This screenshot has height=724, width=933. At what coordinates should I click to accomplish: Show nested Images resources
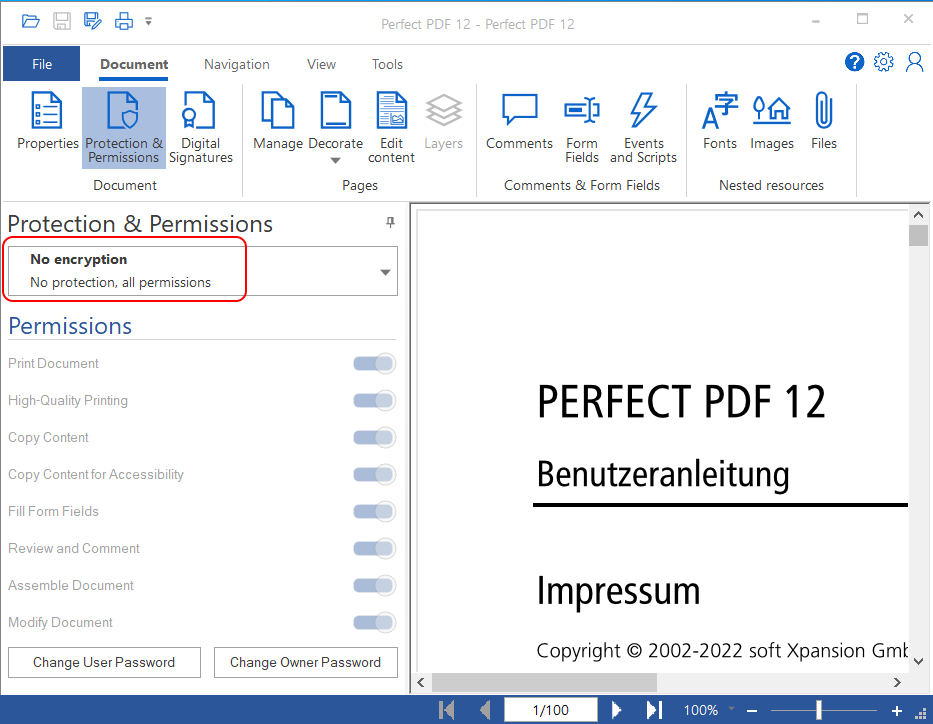[x=771, y=122]
